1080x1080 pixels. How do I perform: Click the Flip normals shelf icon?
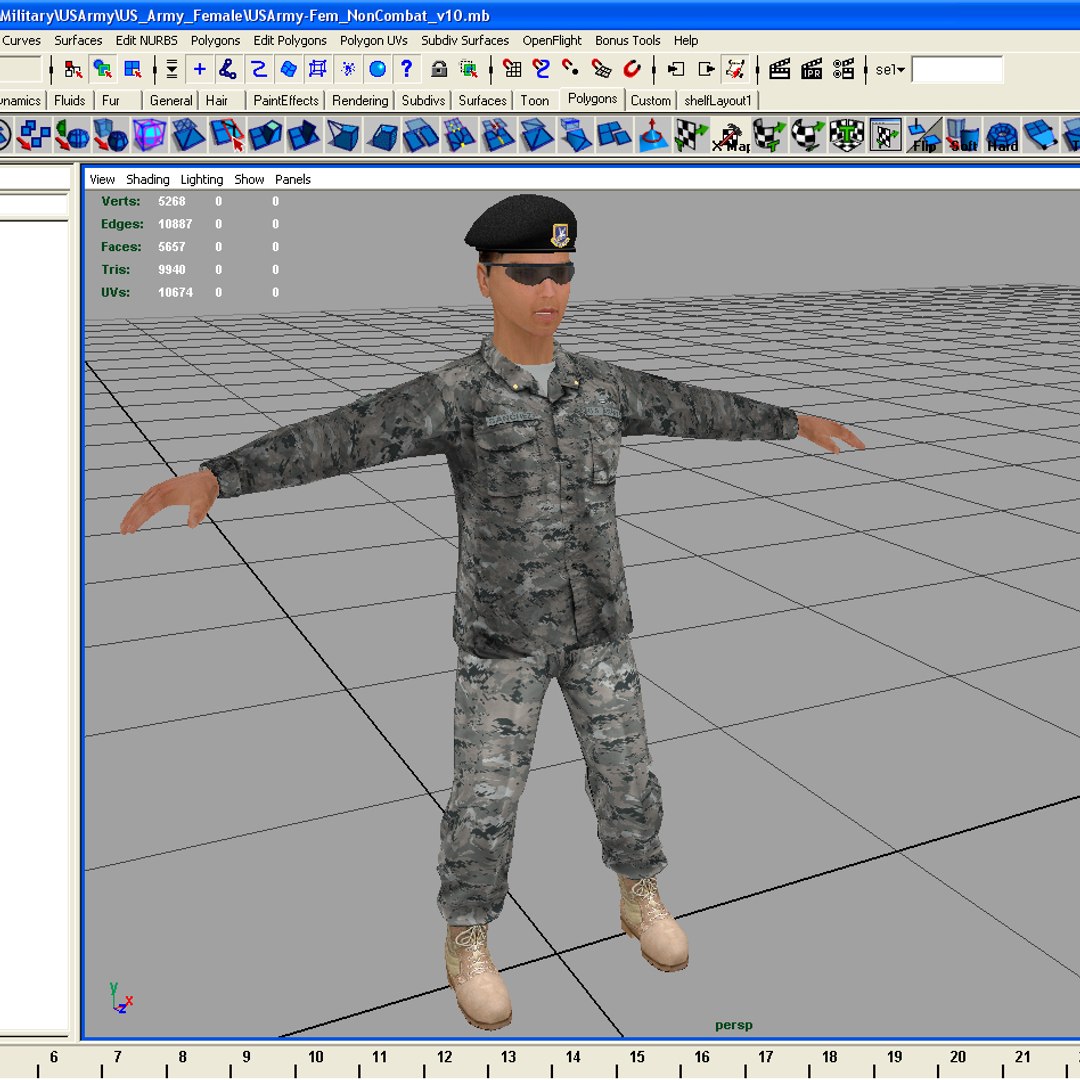click(x=924, y=134)
